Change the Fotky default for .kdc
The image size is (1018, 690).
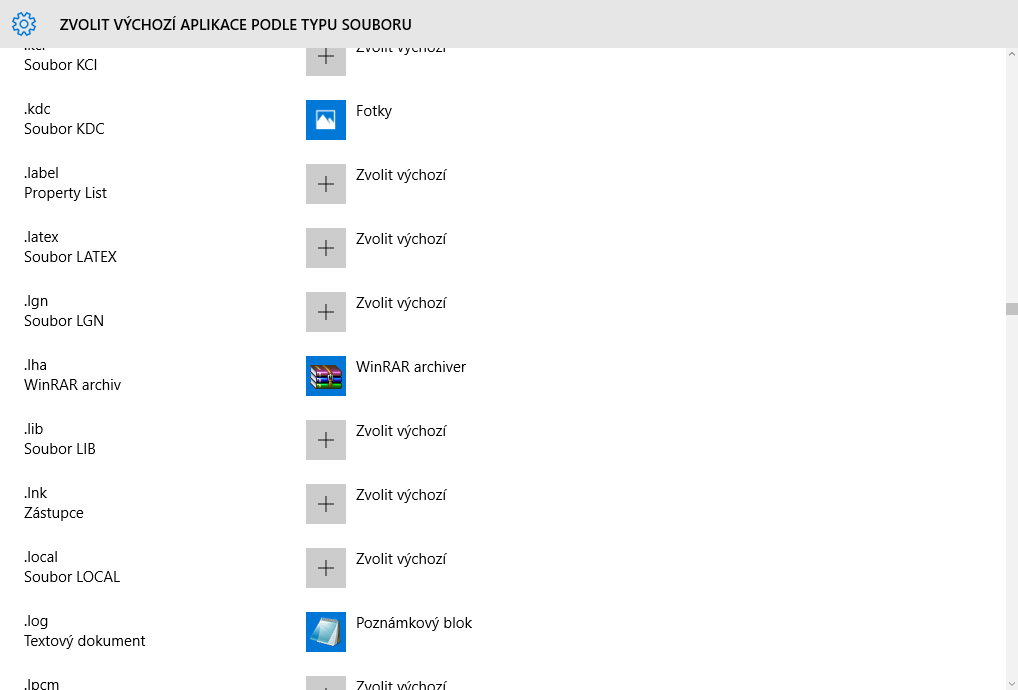pos(374,111)
